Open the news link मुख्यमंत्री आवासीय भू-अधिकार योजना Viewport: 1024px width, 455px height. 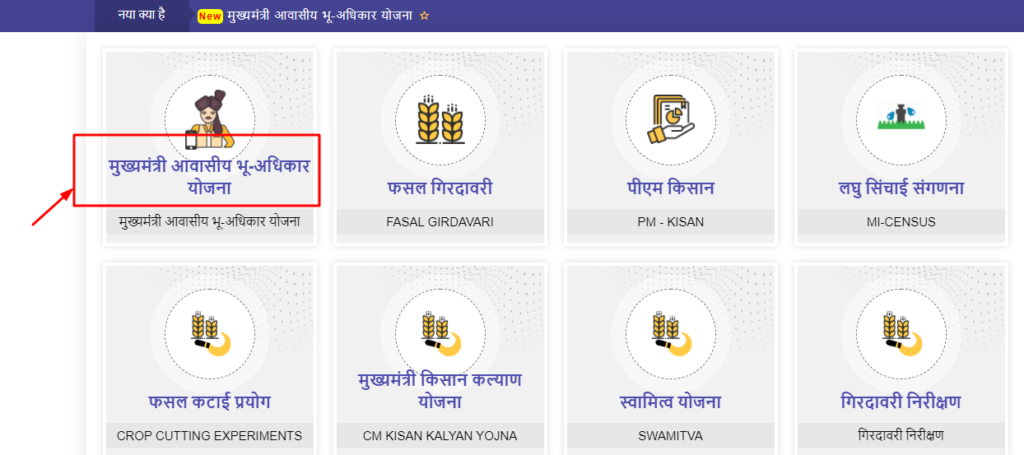(x=320, y=16)
